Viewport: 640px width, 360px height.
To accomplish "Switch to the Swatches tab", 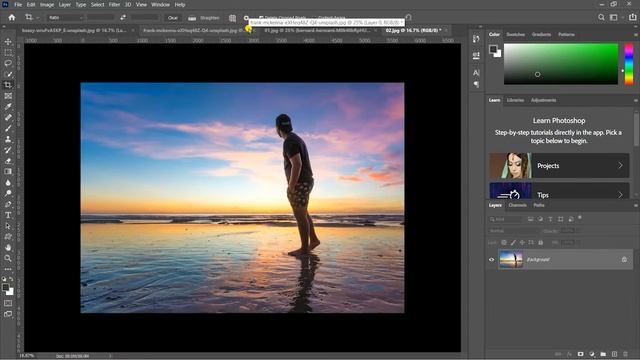I will click(516, 34).
